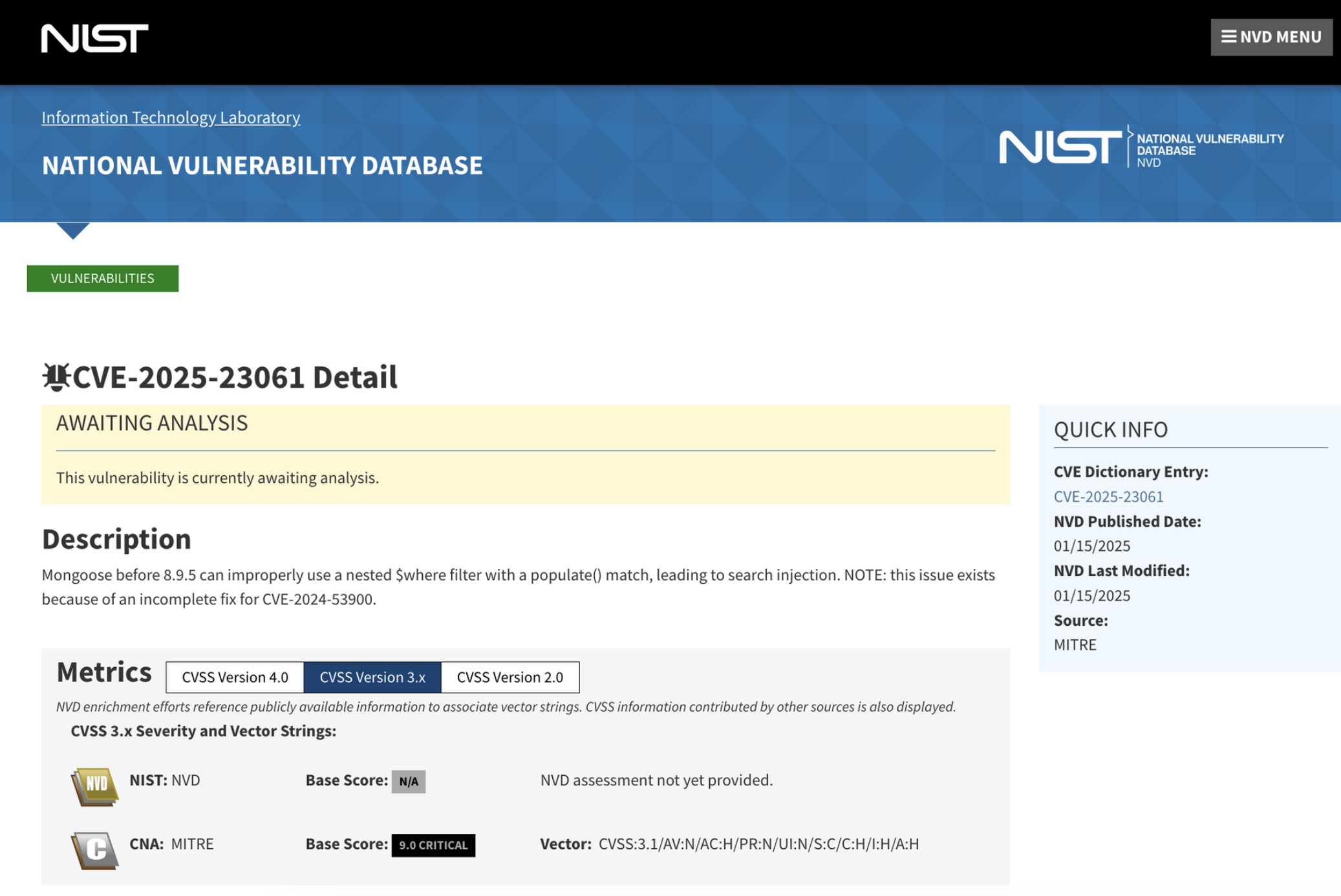Click the Metrics heading

click(104, 672)
